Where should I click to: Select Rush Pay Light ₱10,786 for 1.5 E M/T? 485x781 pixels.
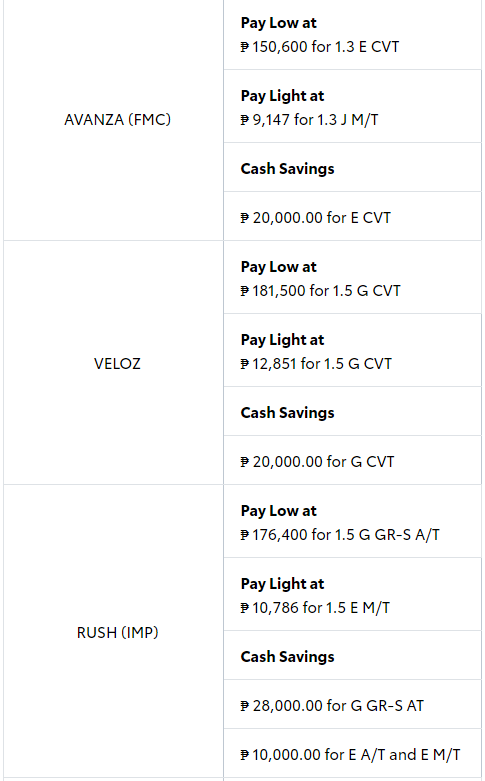click(x=353, y=594)
